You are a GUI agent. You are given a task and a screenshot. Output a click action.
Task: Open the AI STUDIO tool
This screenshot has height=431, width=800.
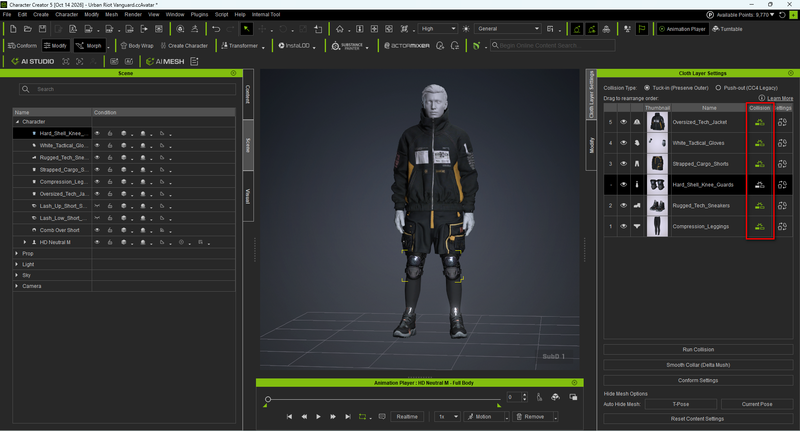(33, 61)
